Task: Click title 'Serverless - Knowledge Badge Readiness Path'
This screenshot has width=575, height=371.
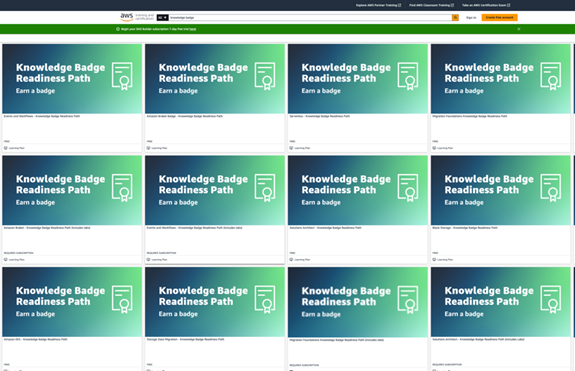Action: pyautogui.click(x=319, y=116)
